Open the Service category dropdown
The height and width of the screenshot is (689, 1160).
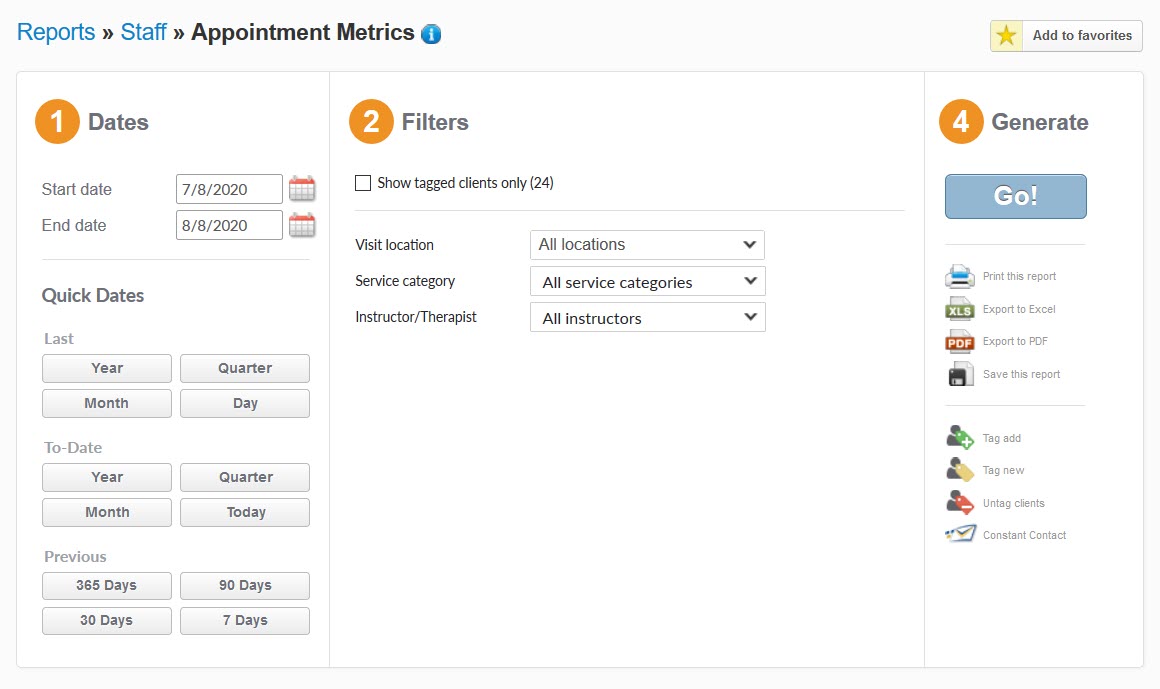(647, 281)
